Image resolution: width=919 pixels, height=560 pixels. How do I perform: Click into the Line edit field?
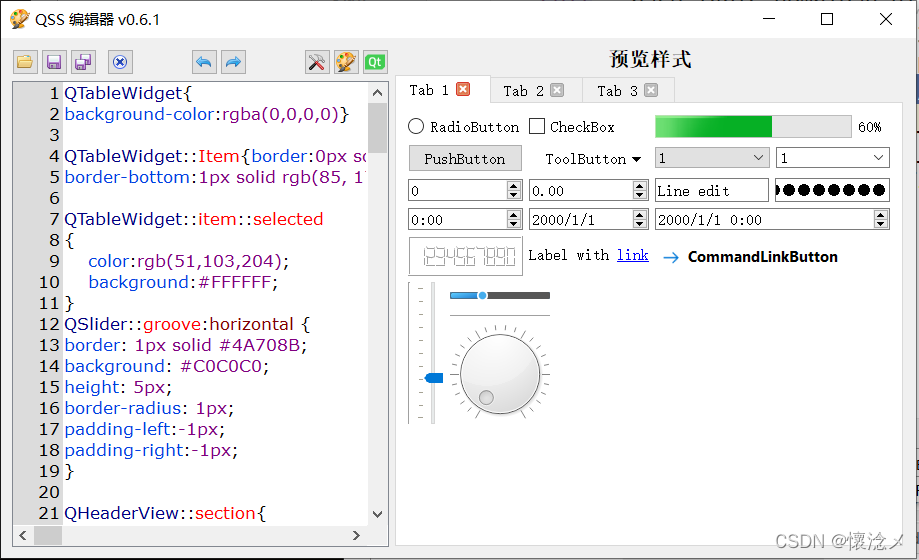pos(712,190)
